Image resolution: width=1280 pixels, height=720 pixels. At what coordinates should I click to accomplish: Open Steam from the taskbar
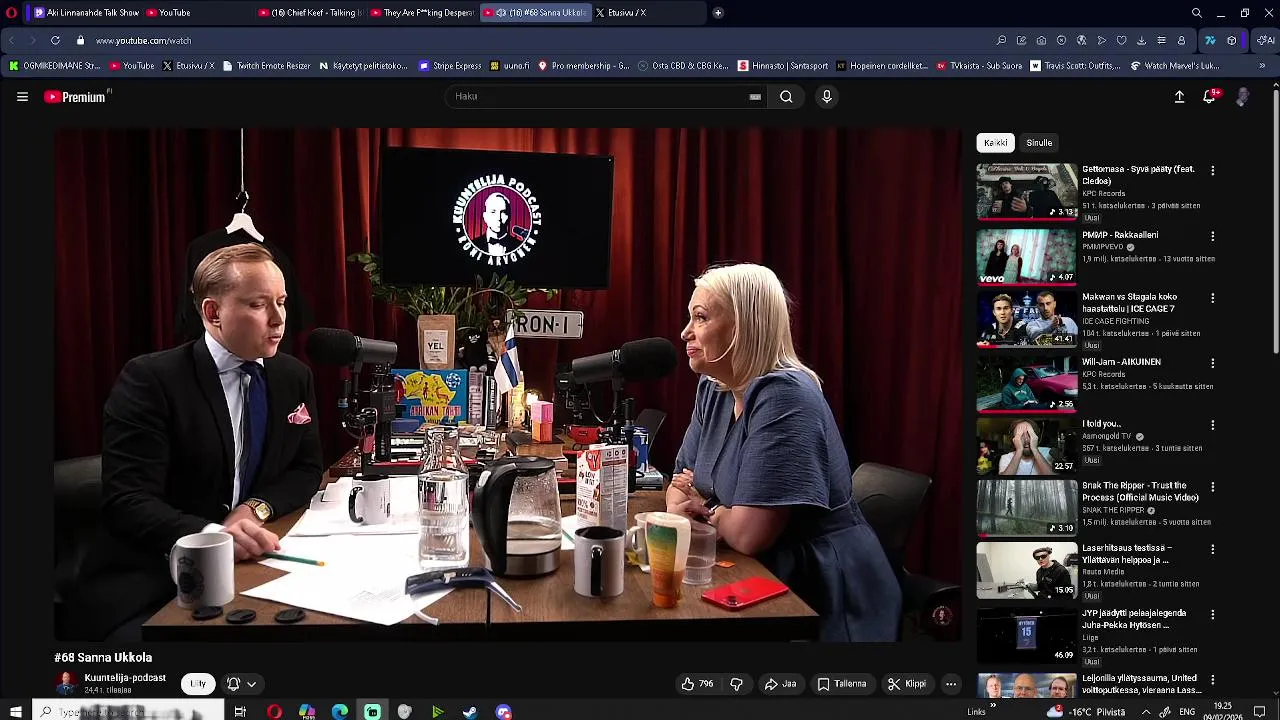click(x=470, y=712)
